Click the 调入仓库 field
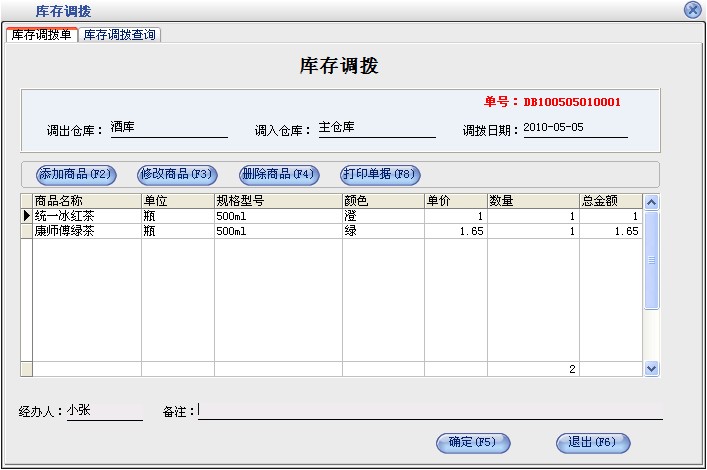The height and width of the screenshot is (470, 707). (x=376, y=129)
